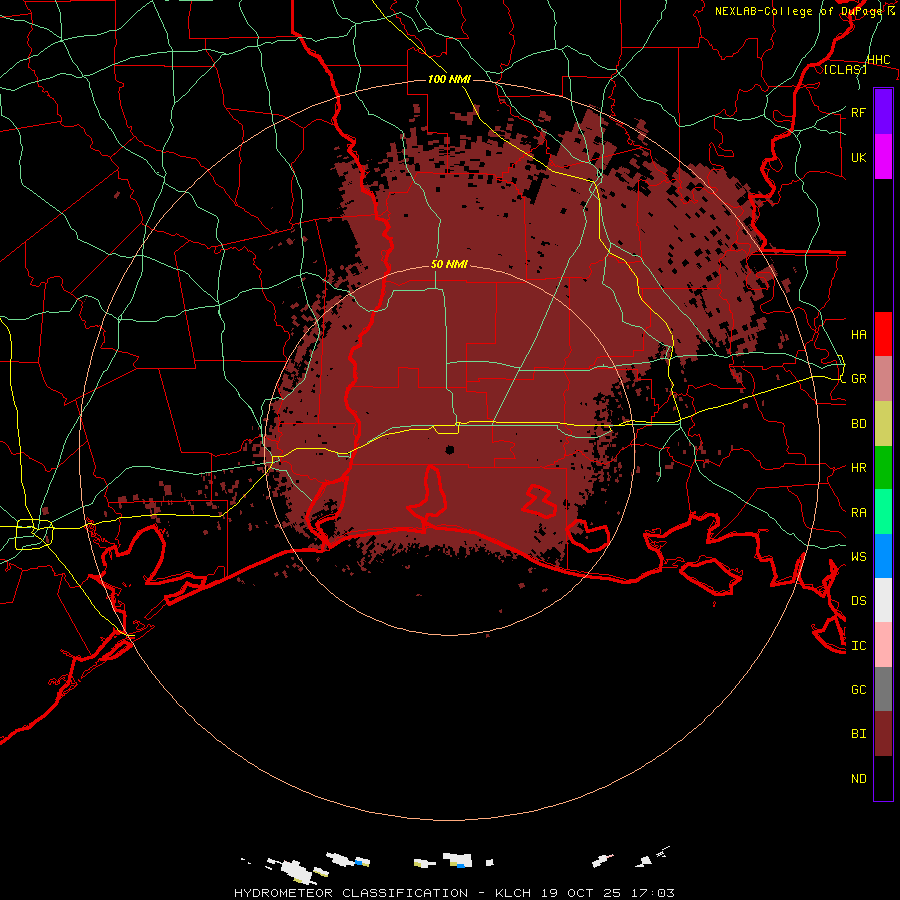The image size is (900, 900).
Task: Select the yellow BD legend swatch
Action: (x=883, y=424)
